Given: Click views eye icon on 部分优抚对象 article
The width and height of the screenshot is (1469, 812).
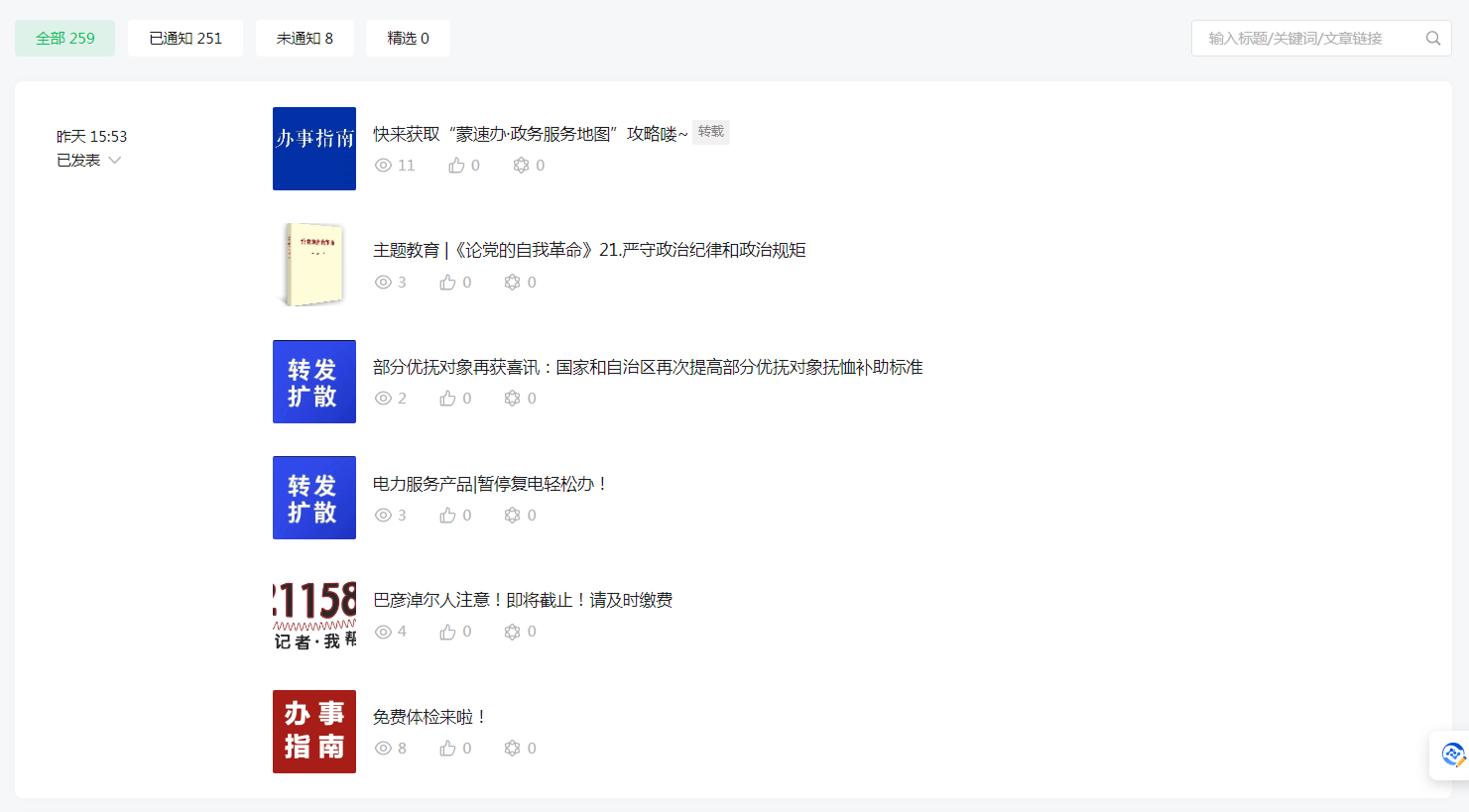Looking at the screenshot, I should [x=383, y=399].
